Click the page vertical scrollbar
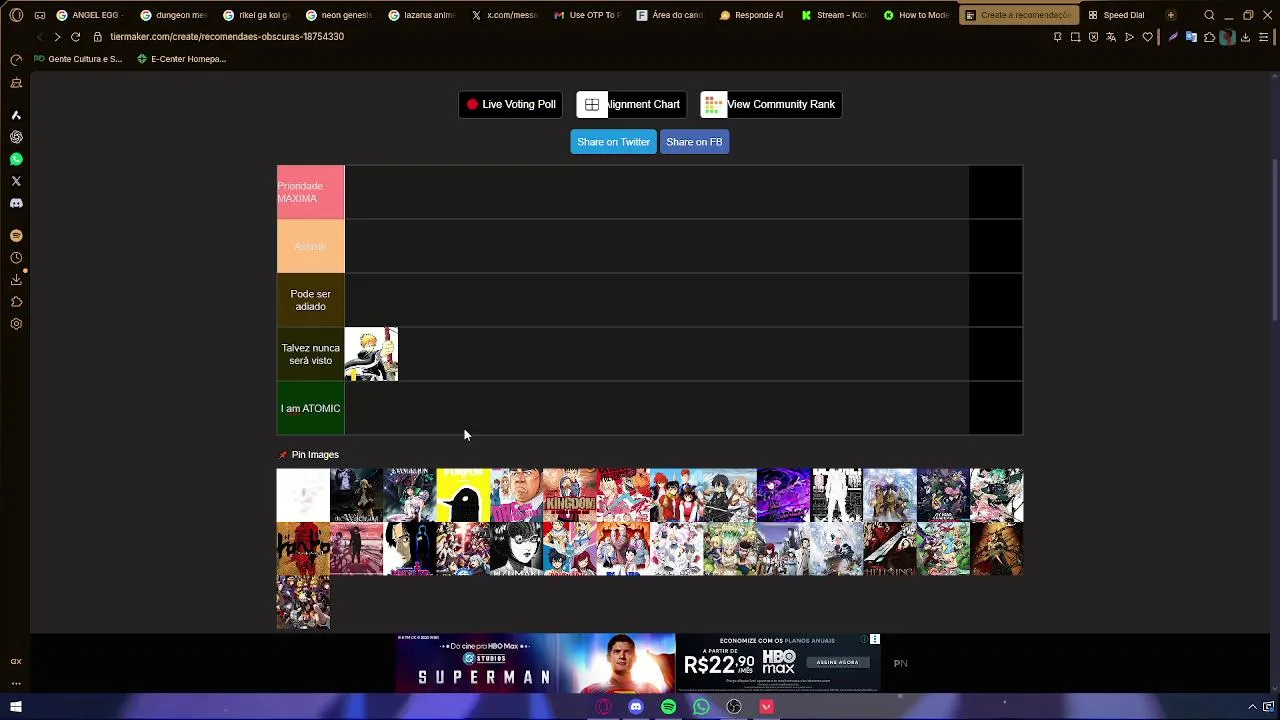1280x720 pixels. coord(1274,240)
